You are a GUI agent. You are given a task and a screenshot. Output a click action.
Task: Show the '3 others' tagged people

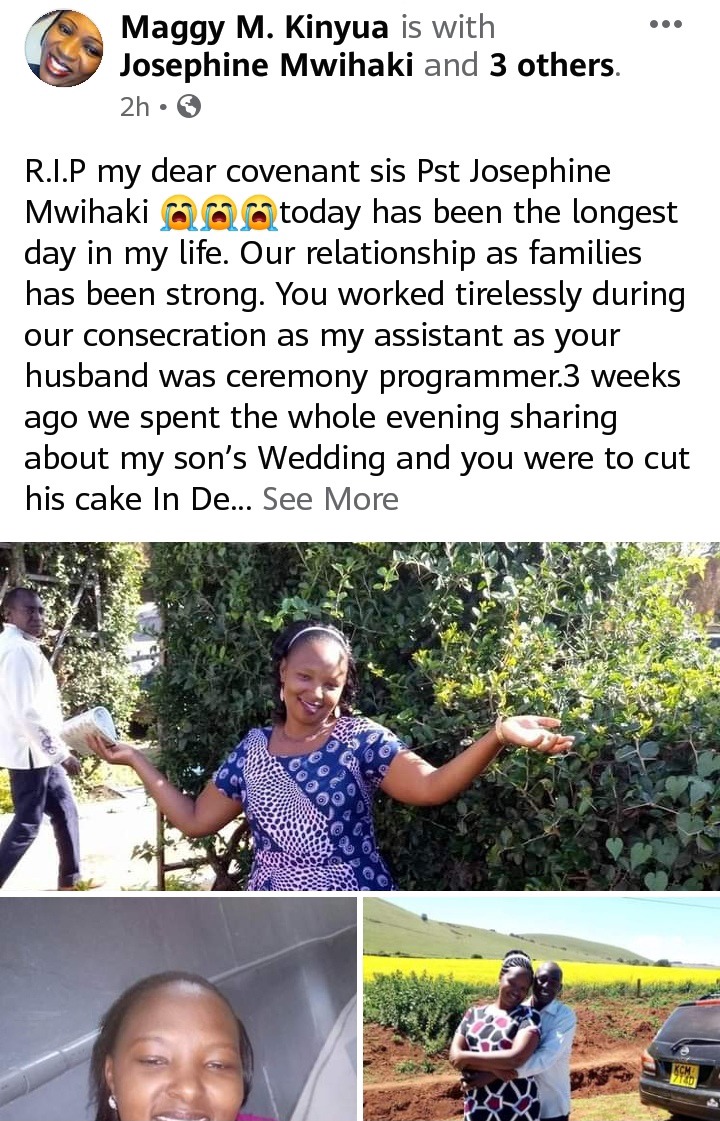[x=553, y=65]
